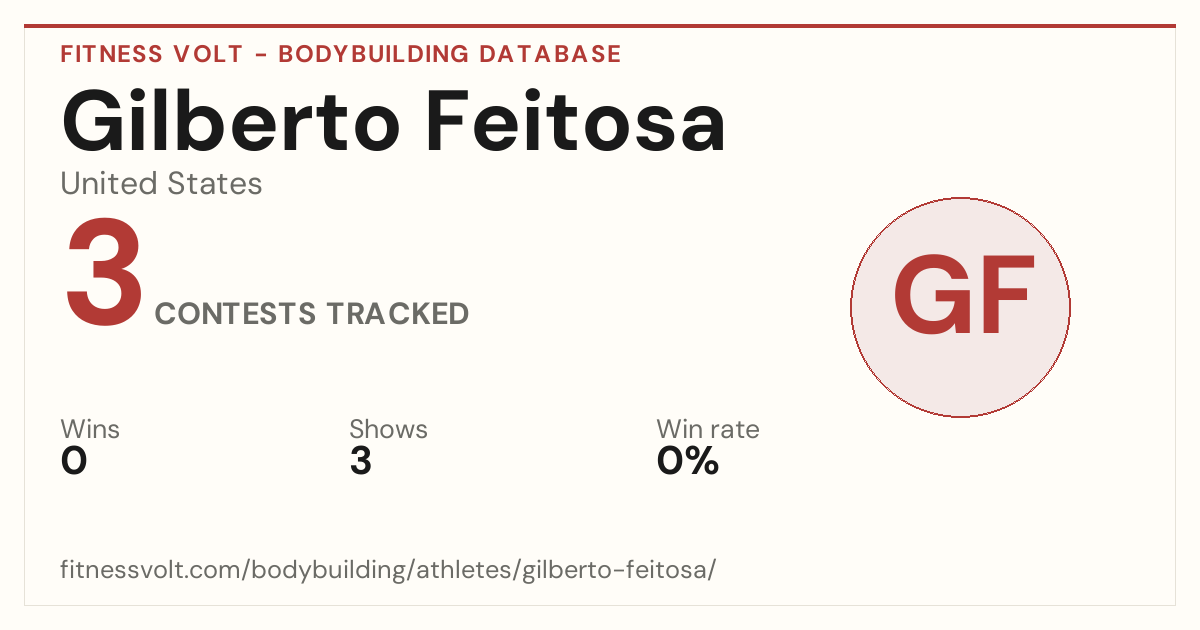Click the 0% win rate value
The image size is (1200, 630).
[x=687, y=461]
